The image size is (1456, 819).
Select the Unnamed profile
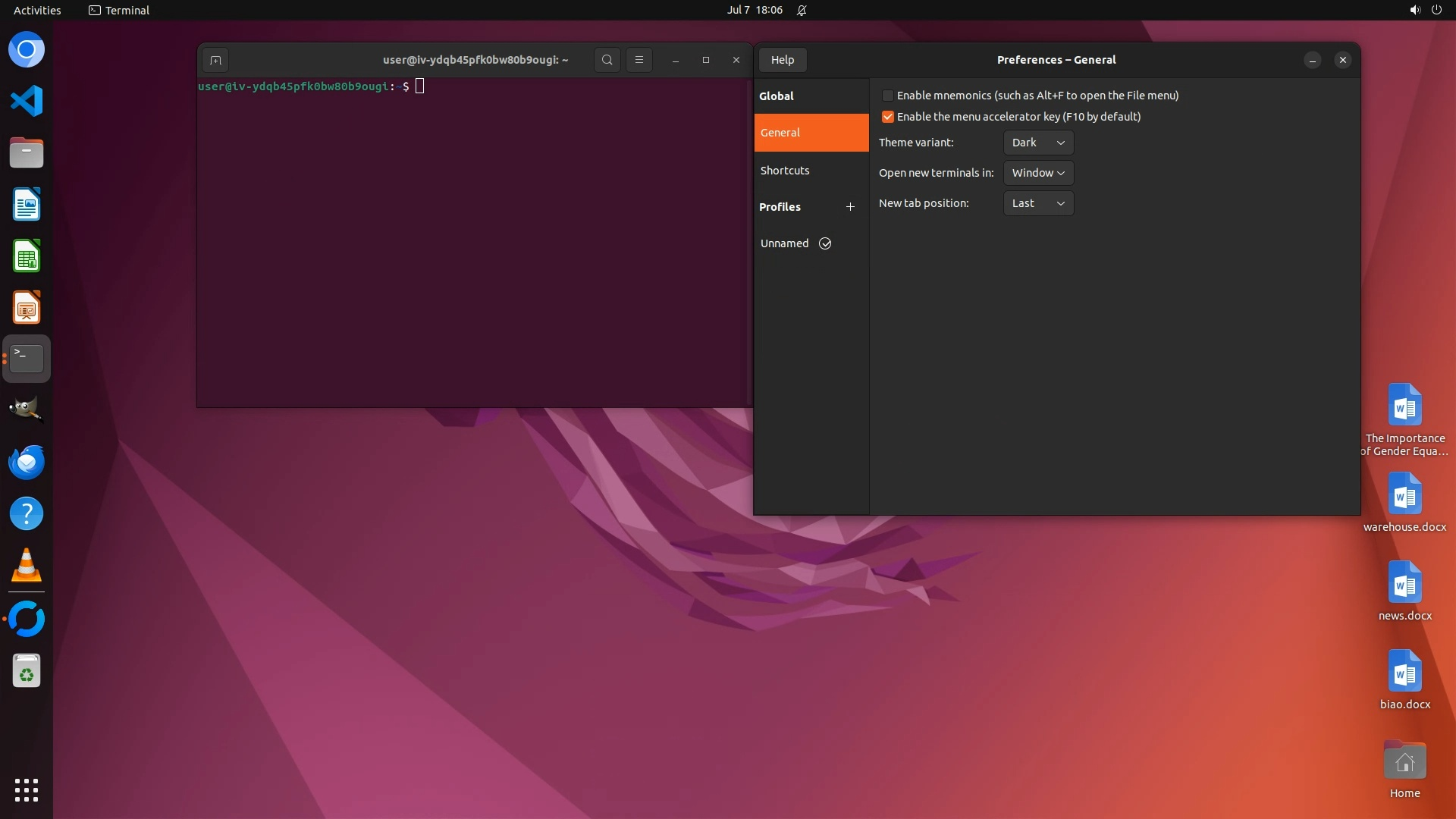click(785, 243)
